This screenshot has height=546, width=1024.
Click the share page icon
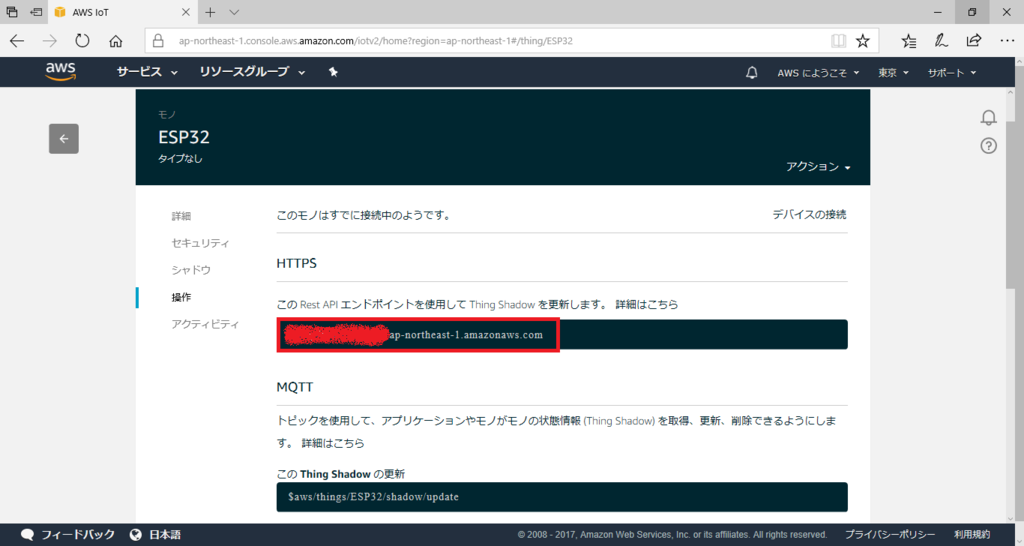[974, 40]
